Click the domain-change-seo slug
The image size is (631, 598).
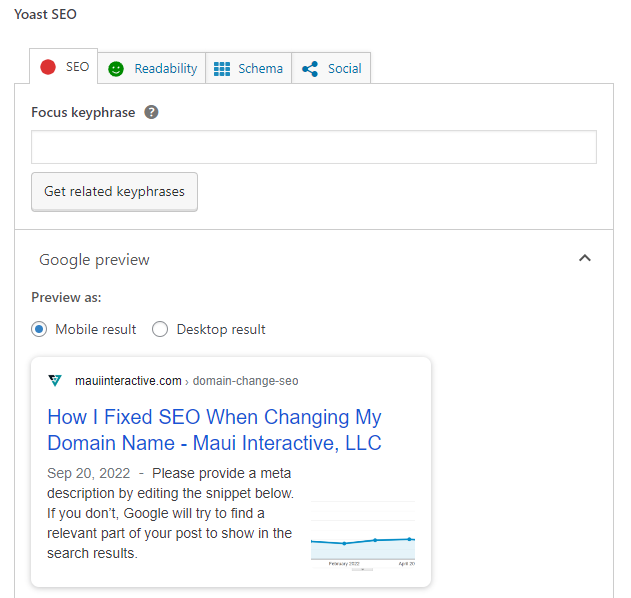245,381
